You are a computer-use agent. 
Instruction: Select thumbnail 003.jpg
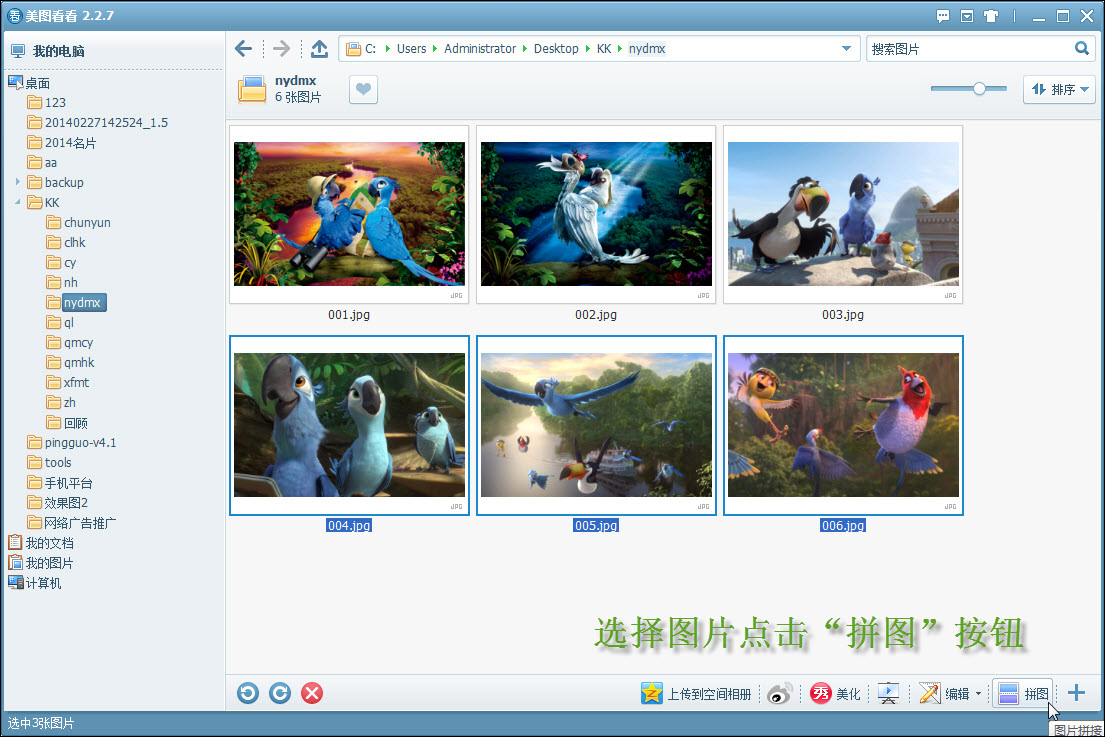843,214
